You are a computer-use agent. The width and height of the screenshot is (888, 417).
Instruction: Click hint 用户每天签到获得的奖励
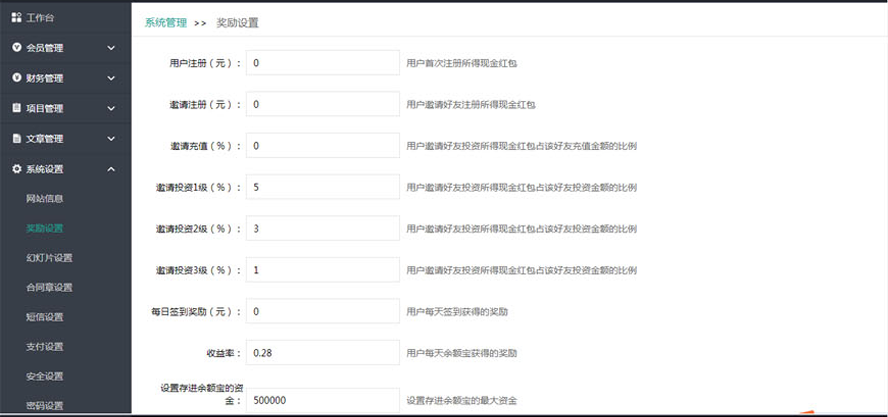point(457,312)
